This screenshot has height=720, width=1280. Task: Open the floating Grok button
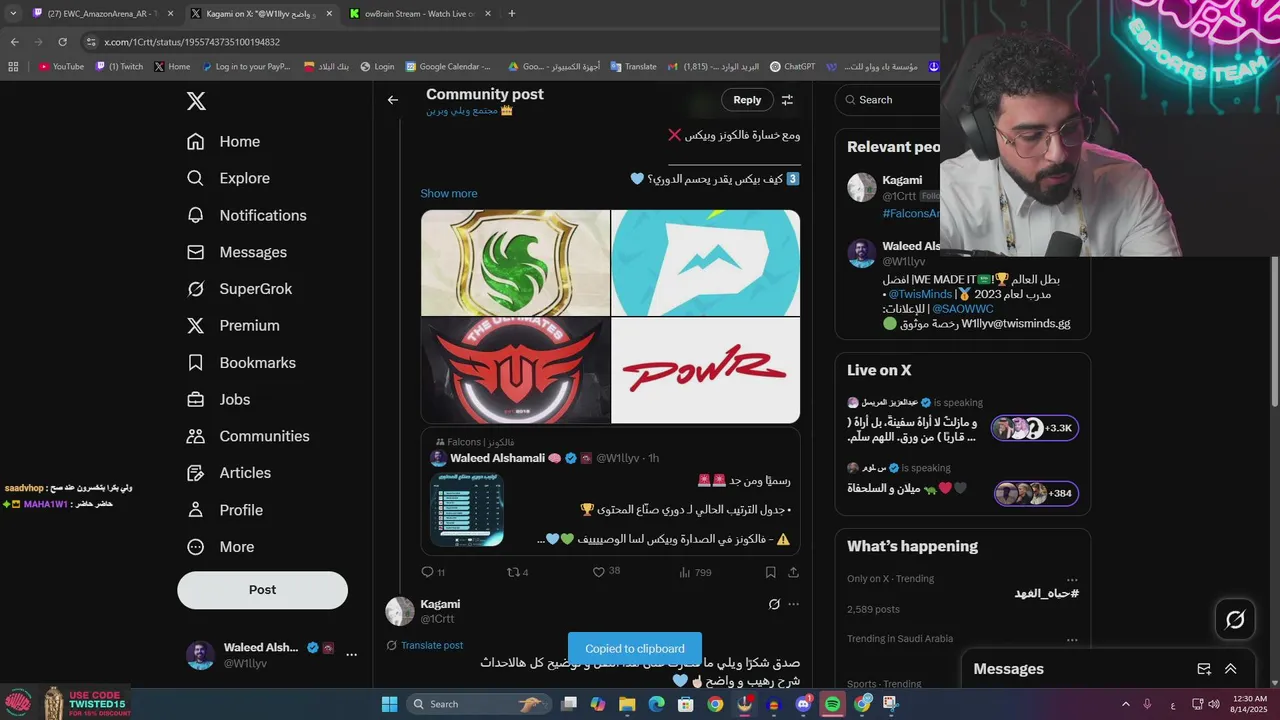[1235, 620]
